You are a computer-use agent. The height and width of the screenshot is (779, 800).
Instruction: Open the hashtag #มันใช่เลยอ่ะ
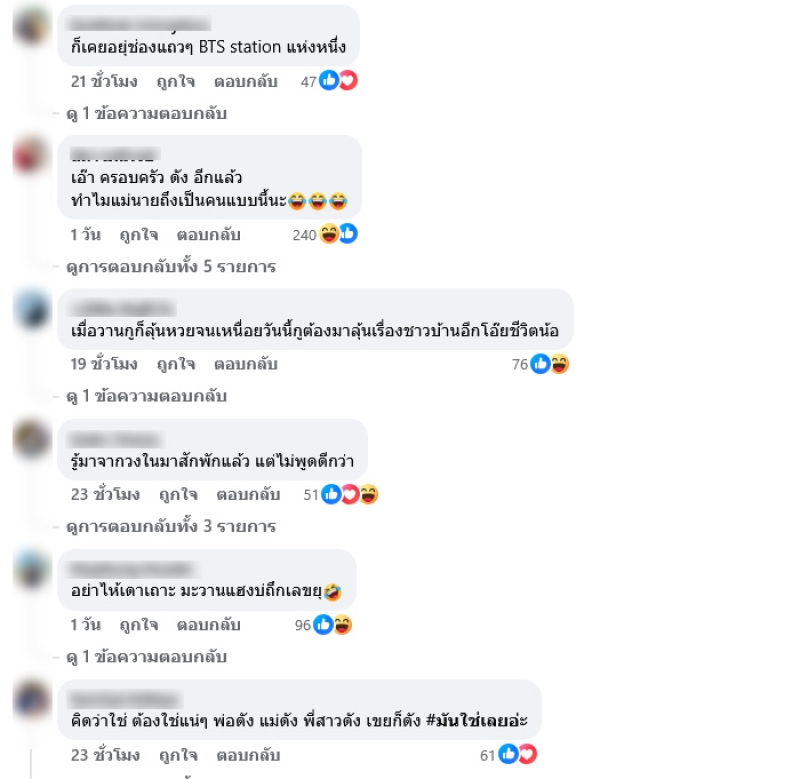(x=477, y=720)
